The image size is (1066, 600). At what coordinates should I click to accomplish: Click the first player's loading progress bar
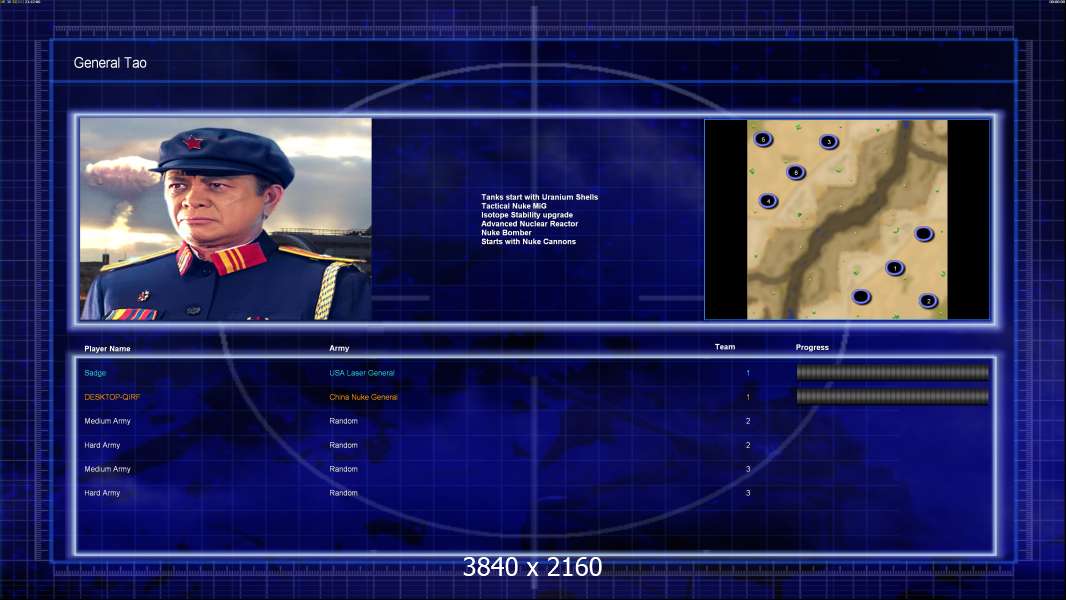(892, 373)
